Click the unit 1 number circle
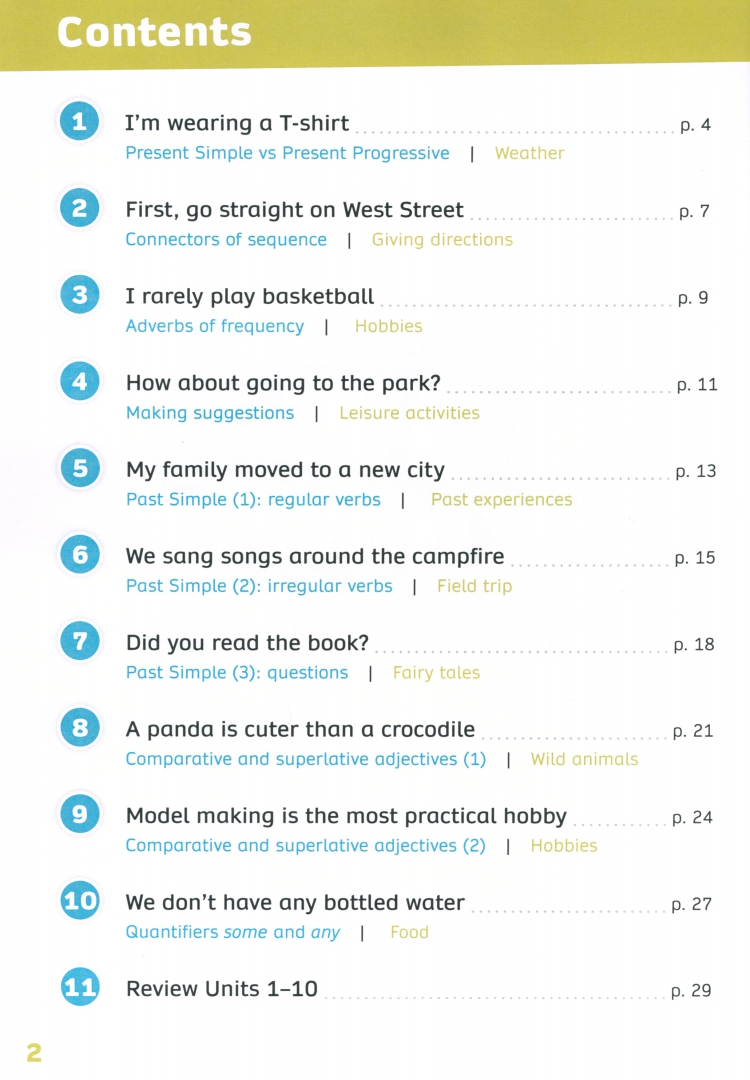The image size is (750, 1080). [80, 123]
